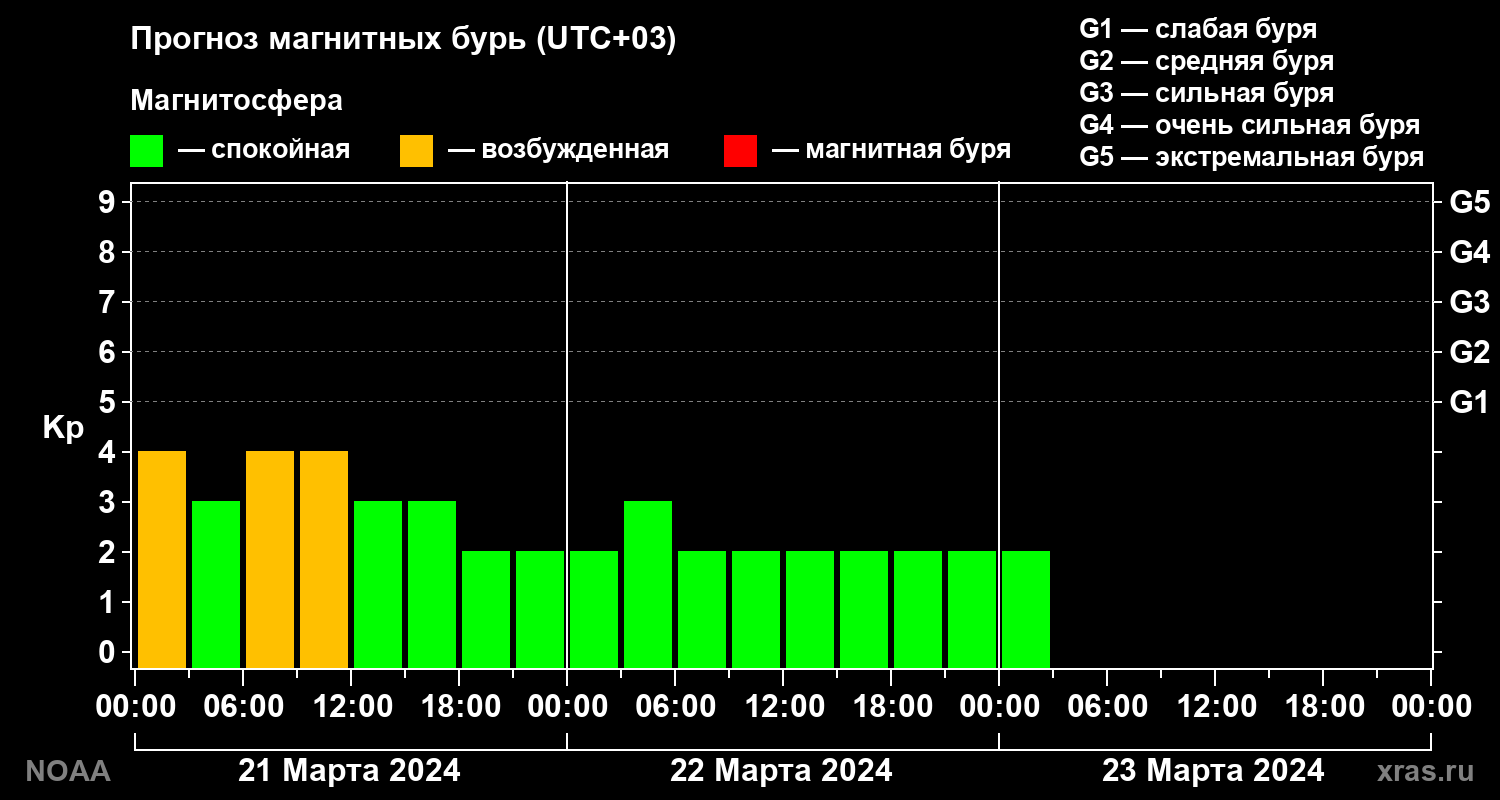
Task: Click the 'Kp' axis title
Action: point(63,427)
